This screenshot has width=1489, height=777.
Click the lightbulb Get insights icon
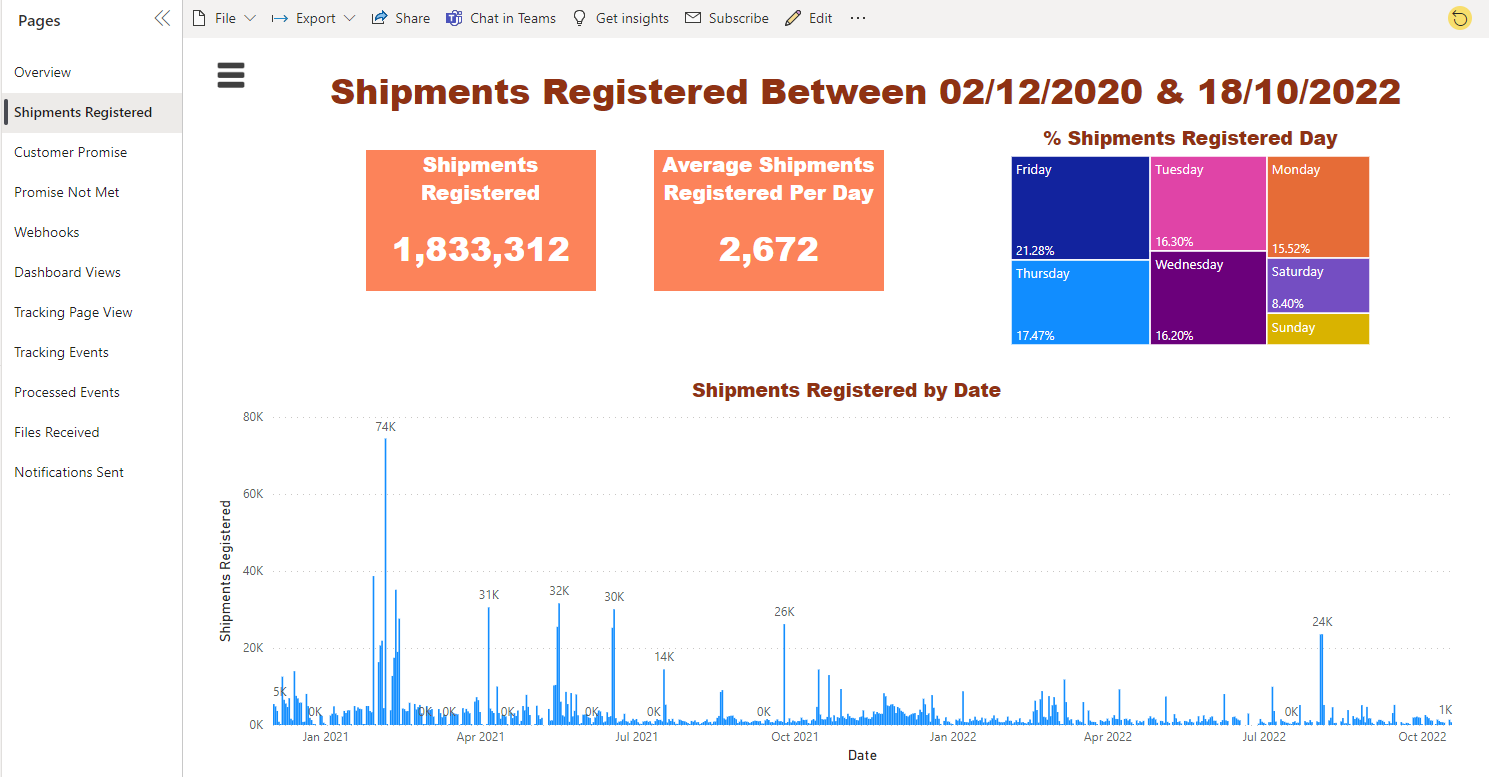click(x=579, y=18)
